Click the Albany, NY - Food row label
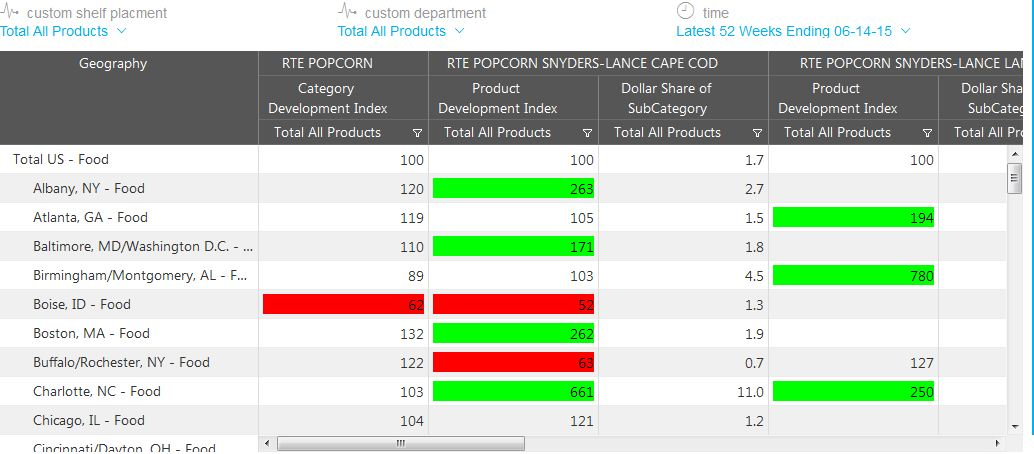 click(x=89, y=188)
